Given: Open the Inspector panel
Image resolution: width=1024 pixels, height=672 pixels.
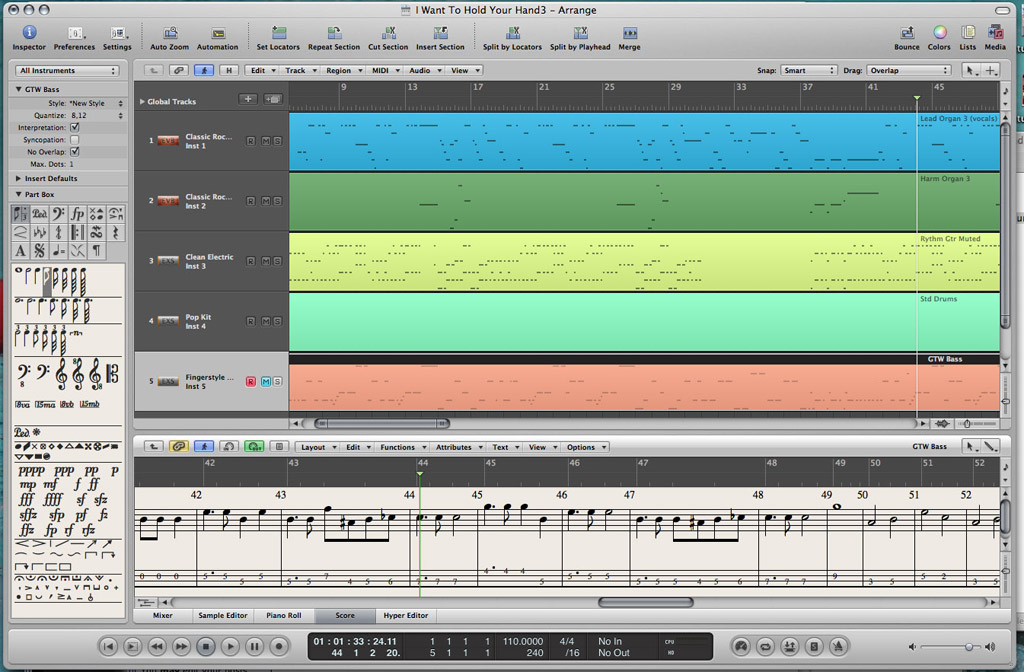Looking at the screenshot, I should click(x=29, y=37).
